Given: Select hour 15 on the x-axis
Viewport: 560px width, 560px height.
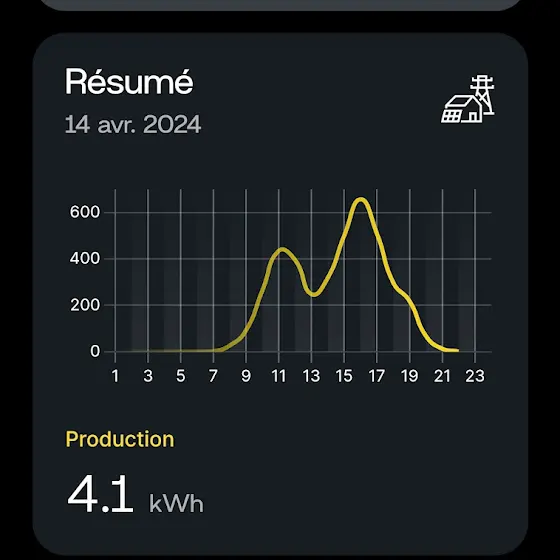Looking at the screenshot, I should click(344, 376).
